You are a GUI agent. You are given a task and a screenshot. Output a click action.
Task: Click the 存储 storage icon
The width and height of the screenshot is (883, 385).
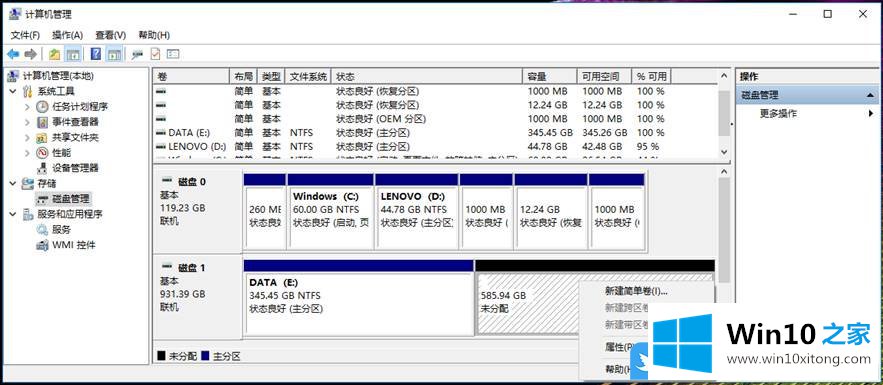[28, 183]
